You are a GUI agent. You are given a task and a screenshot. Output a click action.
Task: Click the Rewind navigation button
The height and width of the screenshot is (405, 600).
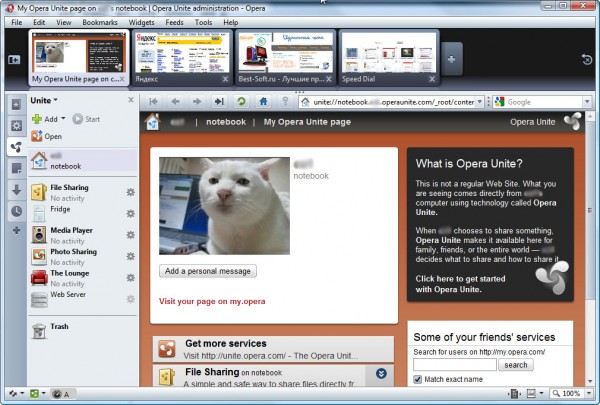(x=153, y=101)
